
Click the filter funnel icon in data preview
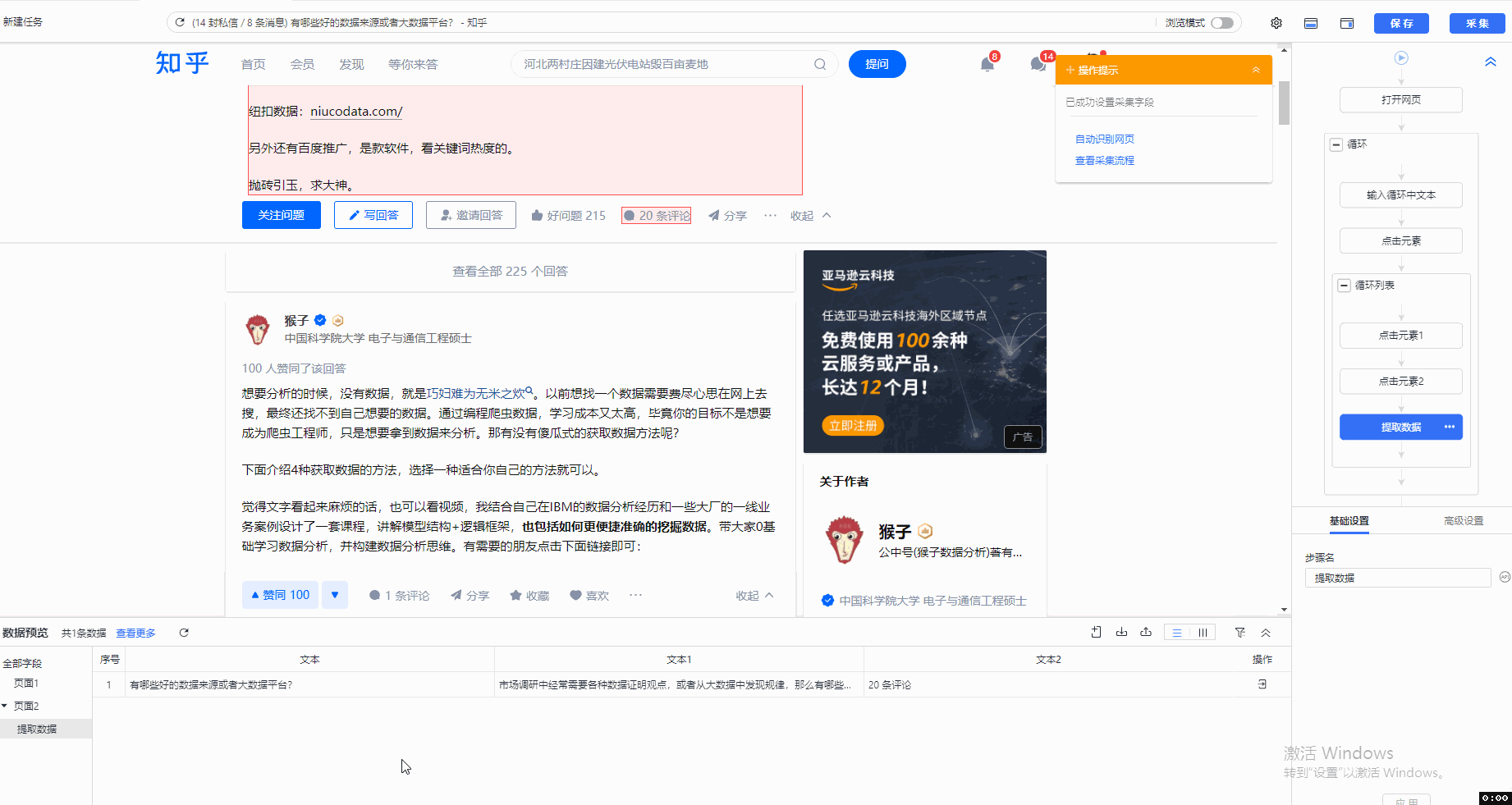[x=1240, y=633]
